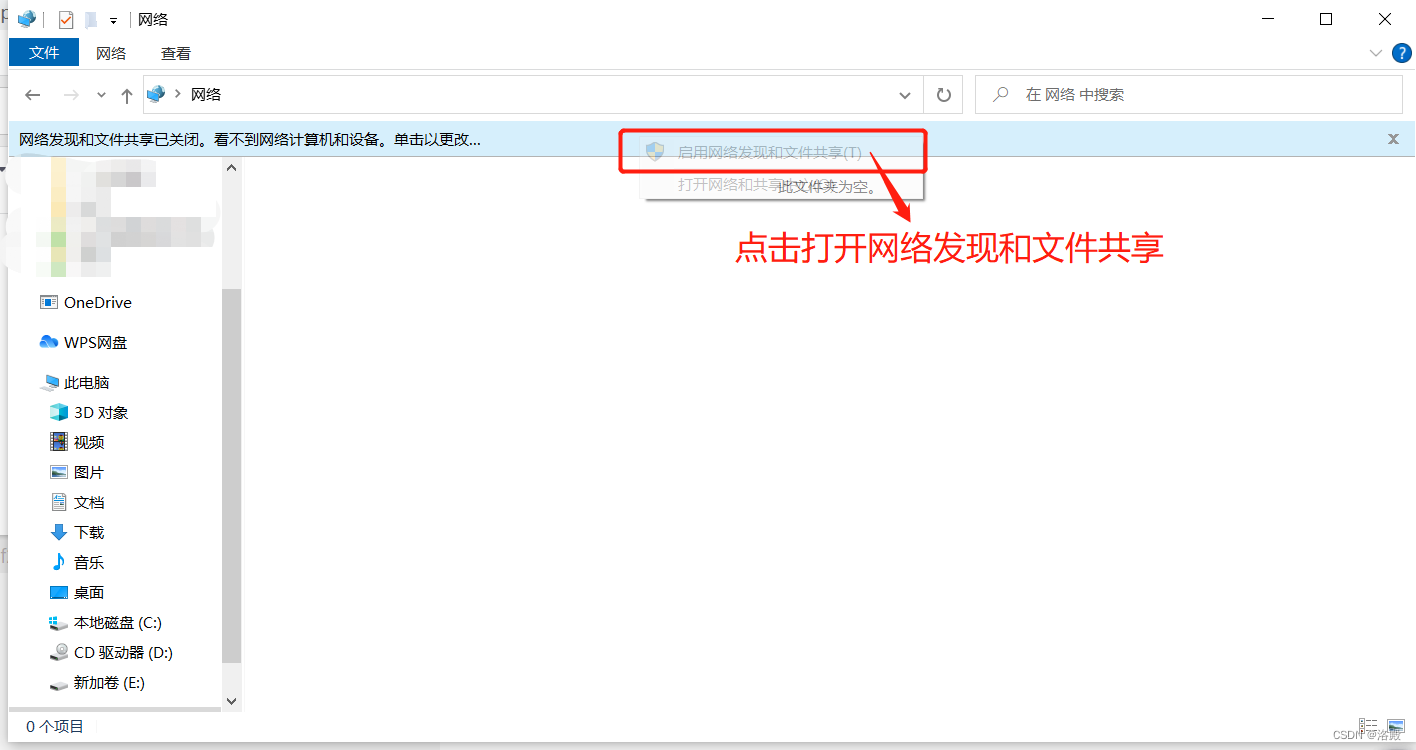Minimize the 网络 explorer window
Viewport: 1416px width, 750px height.
click(1268, 19)
